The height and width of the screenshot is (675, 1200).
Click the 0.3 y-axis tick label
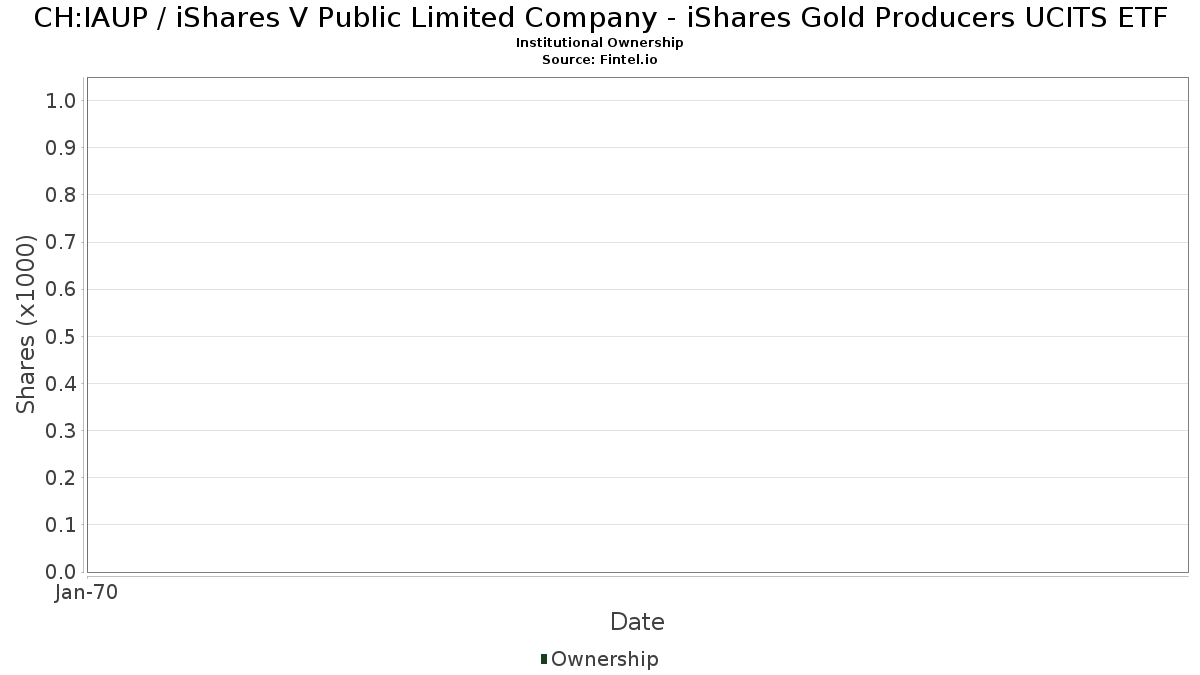(60, 431)
